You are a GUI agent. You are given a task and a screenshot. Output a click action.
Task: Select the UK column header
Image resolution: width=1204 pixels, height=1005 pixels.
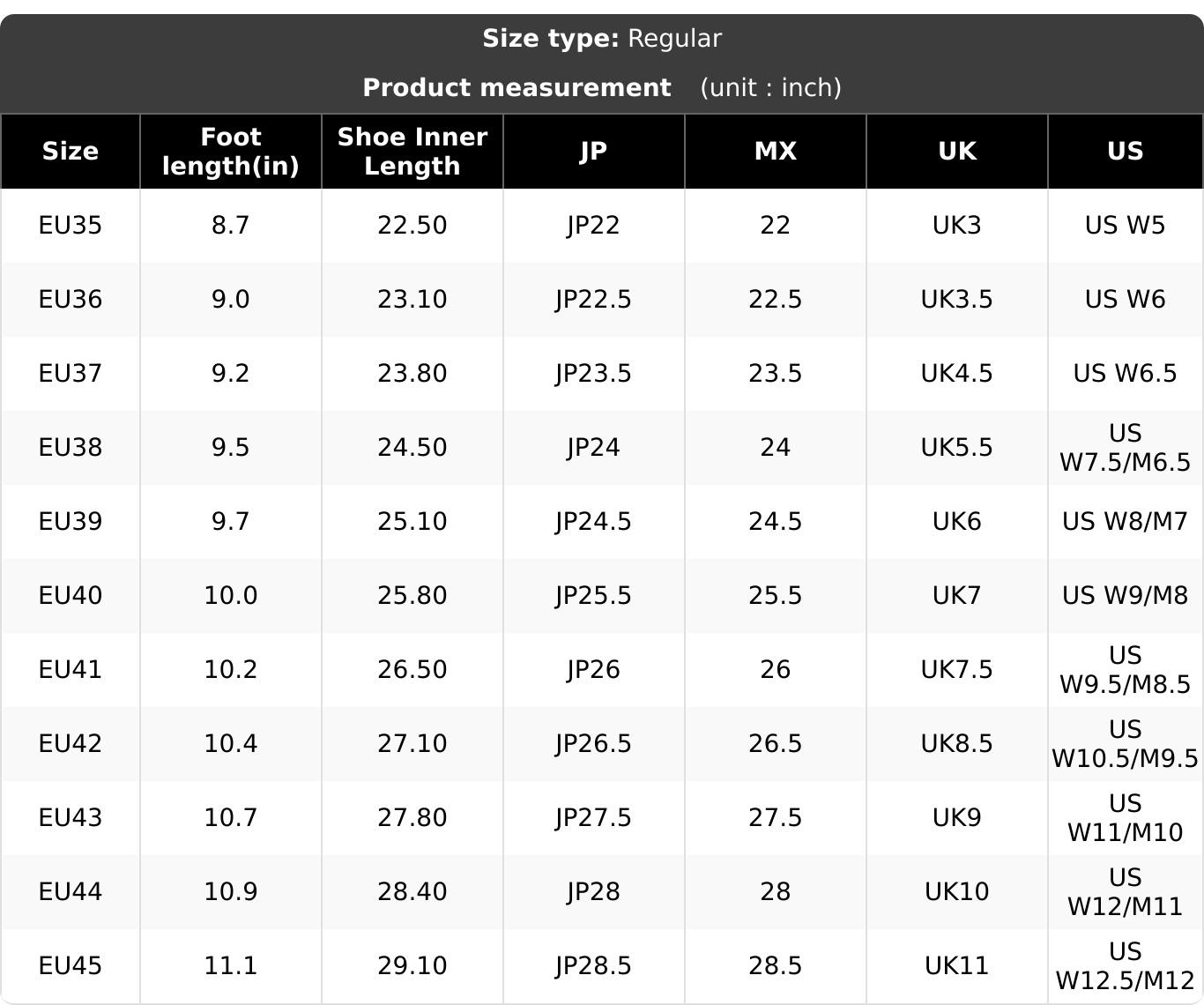coord(957,152)
